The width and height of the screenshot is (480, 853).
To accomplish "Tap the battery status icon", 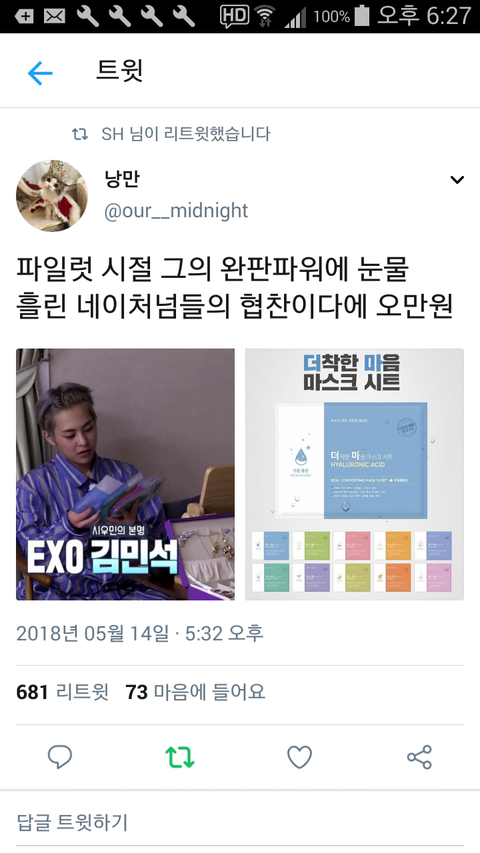I will click(362, 16).
